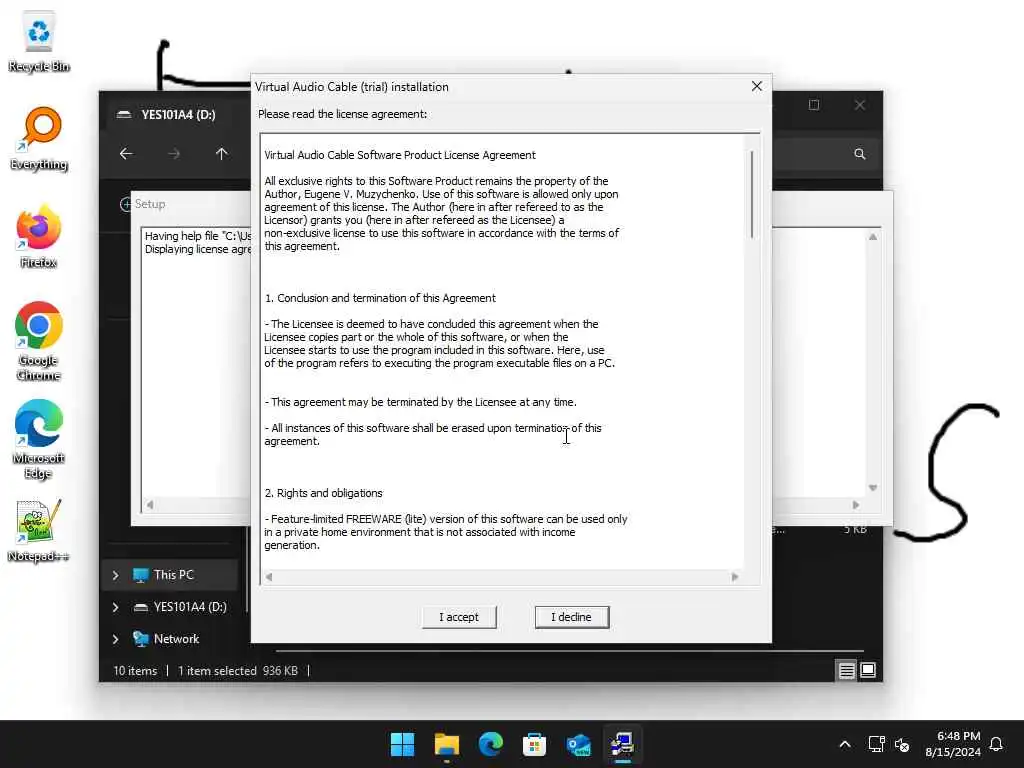Open network status tray icon
The height and width of the screenshot is (768, 1024).
pos(876,744)
